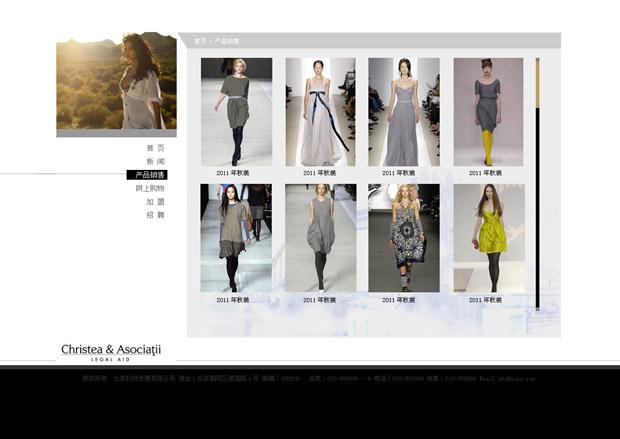Viewport: 620px width, 439px height.
Task: Click the caption under the yellow tights photo
Action: coord(488,173)
